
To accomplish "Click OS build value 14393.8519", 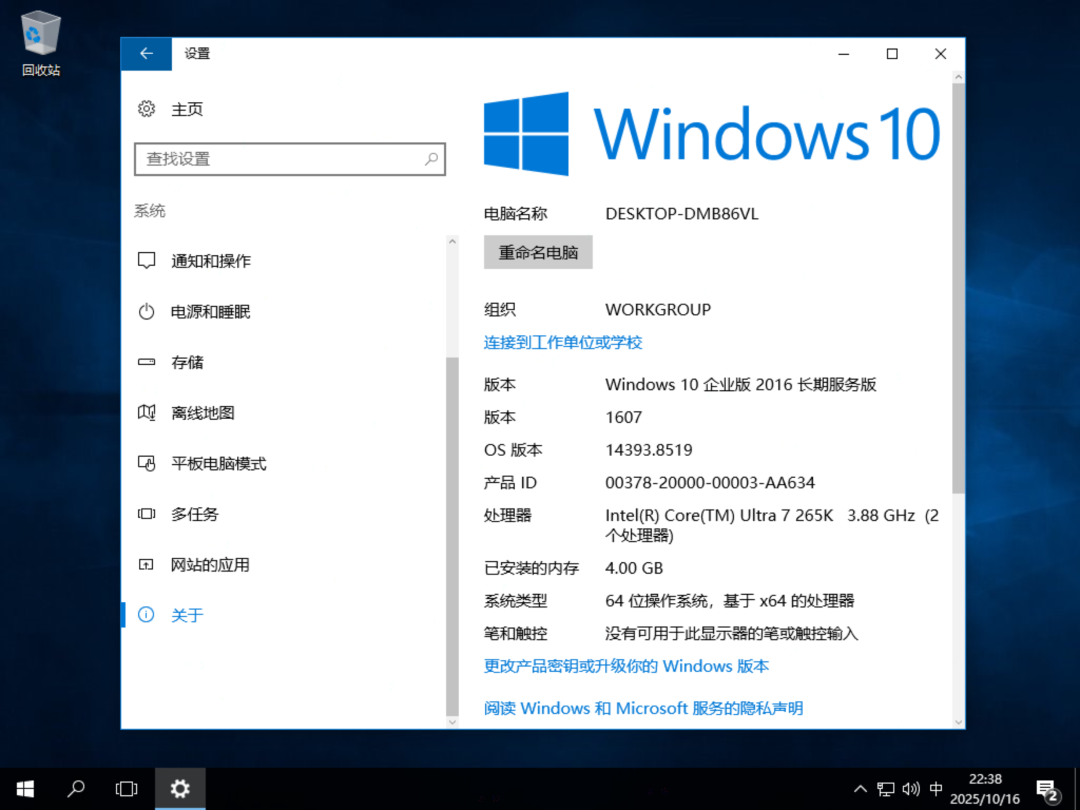I will [x=649, y=450].
